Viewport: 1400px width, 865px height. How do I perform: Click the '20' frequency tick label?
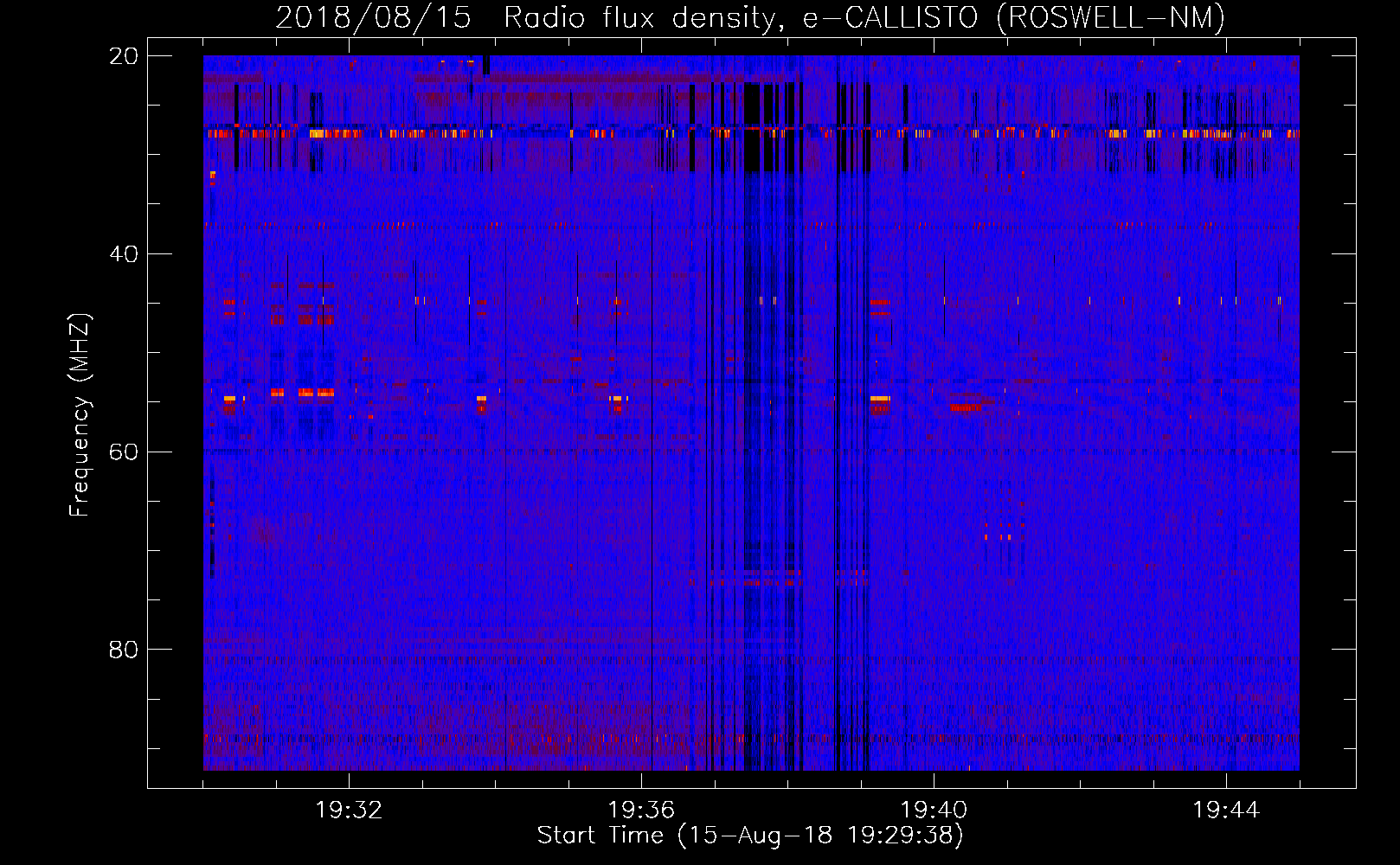[x=124, y=56]
